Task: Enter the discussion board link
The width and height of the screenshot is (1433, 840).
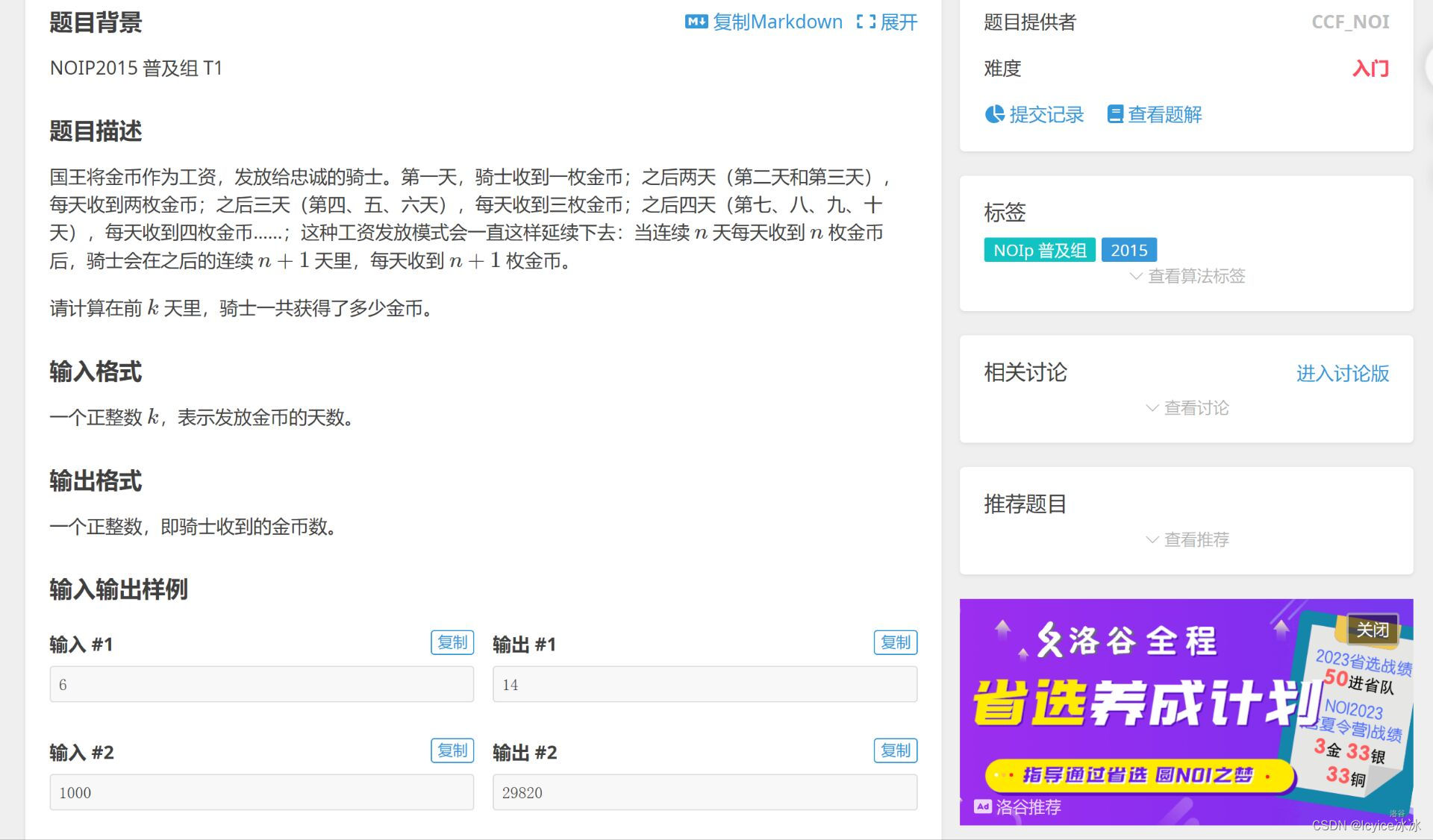Action: [1342, 373]
